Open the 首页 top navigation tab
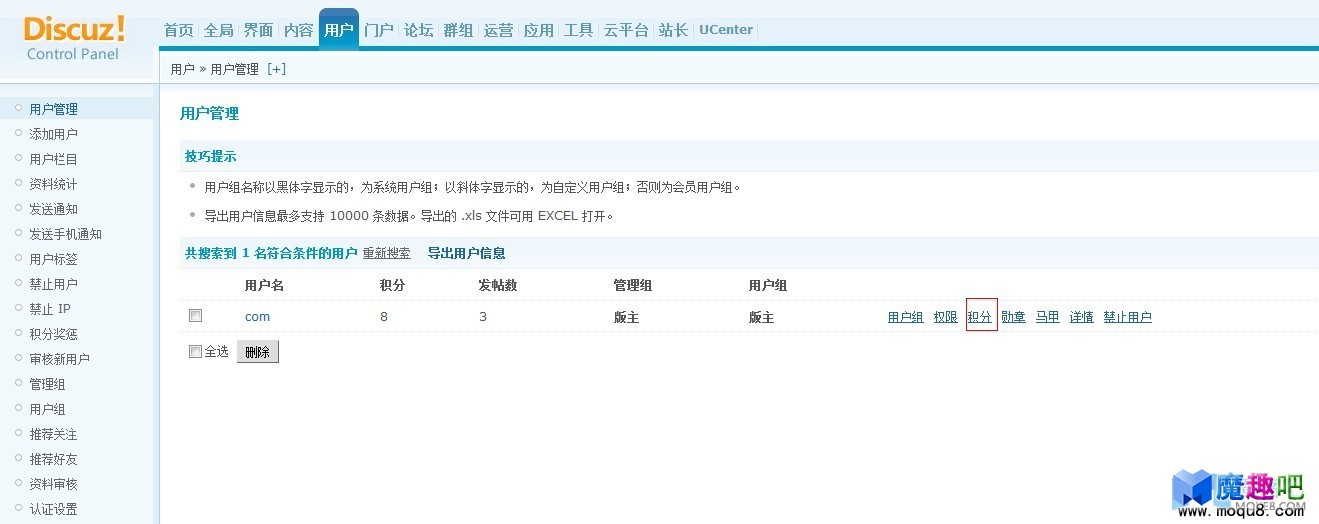 pos(179,30)
